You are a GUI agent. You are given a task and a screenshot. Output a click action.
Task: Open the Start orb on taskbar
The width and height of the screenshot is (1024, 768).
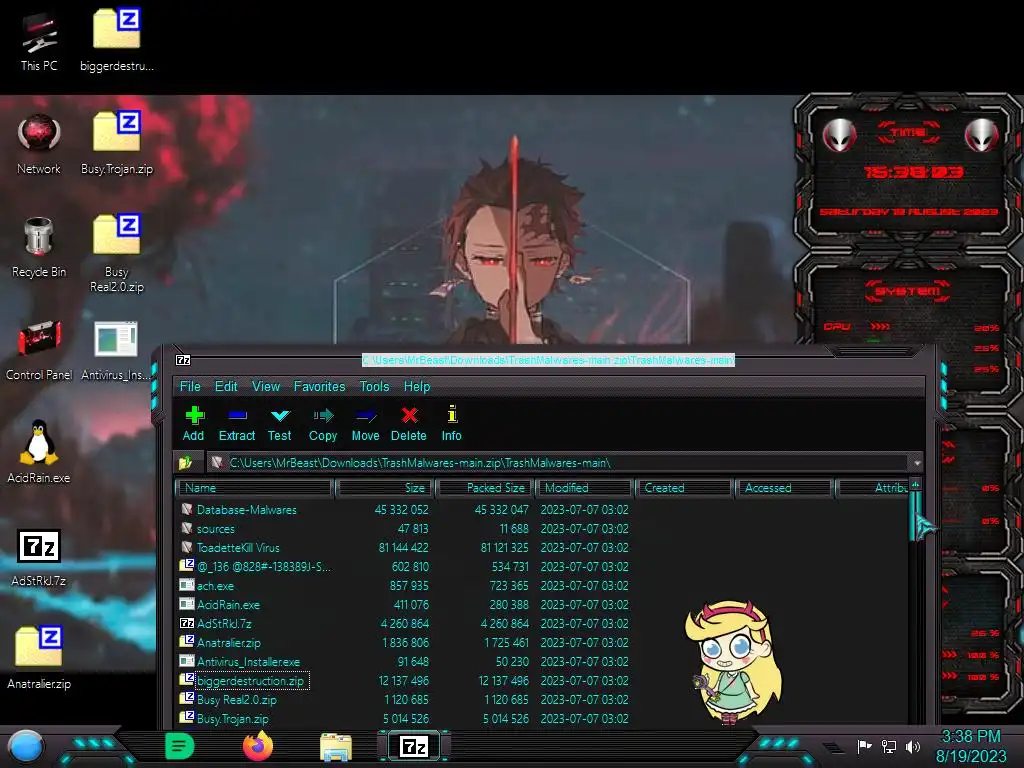click(x=26, y=747)
